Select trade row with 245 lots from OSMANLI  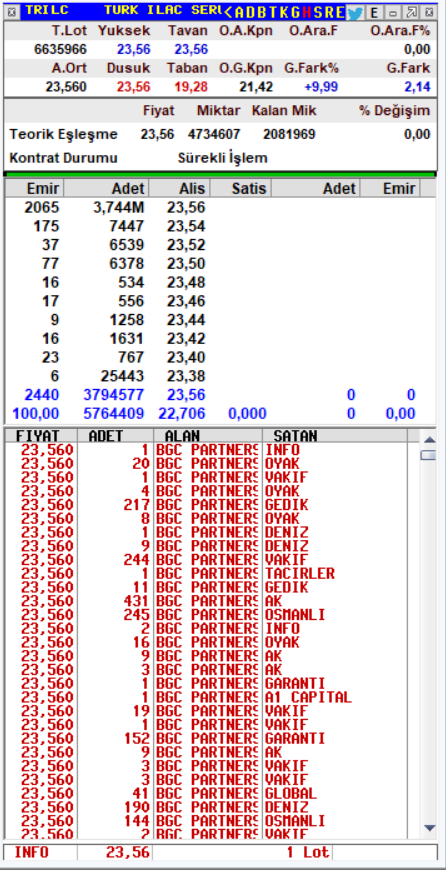tap(206, 615)
